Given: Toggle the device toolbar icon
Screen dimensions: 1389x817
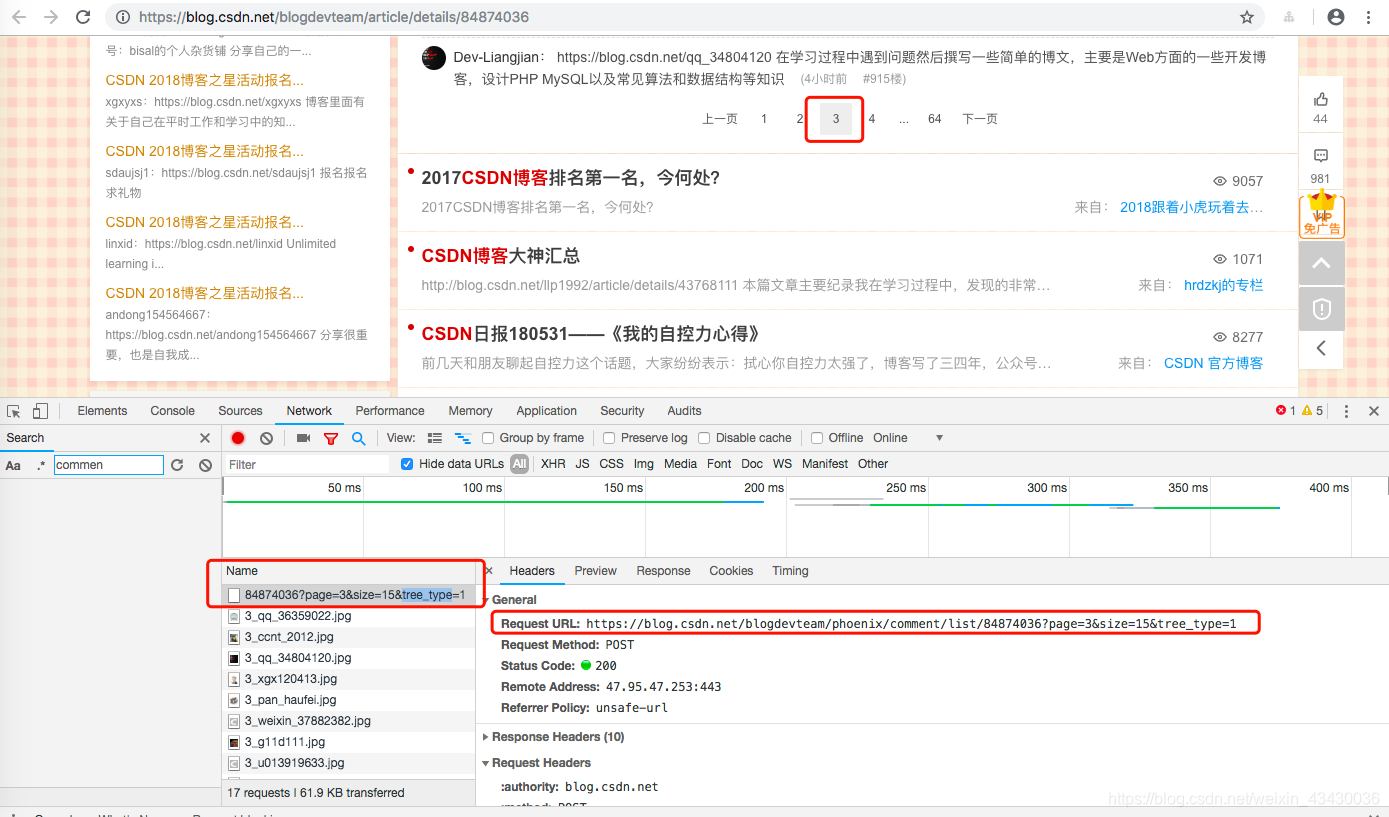Looking at the screenshot, I should click(40, 411).
